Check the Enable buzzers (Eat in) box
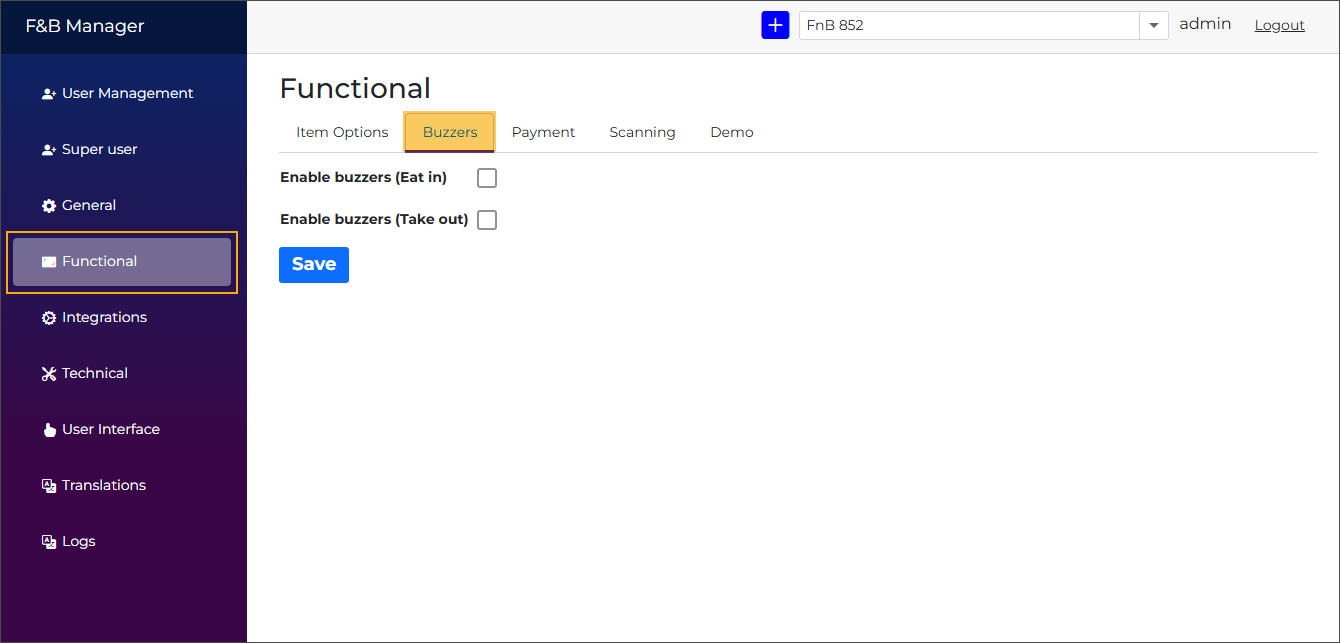Image resolution: width=1340 pixels, height=643 pixels. (x=487, y=177)
